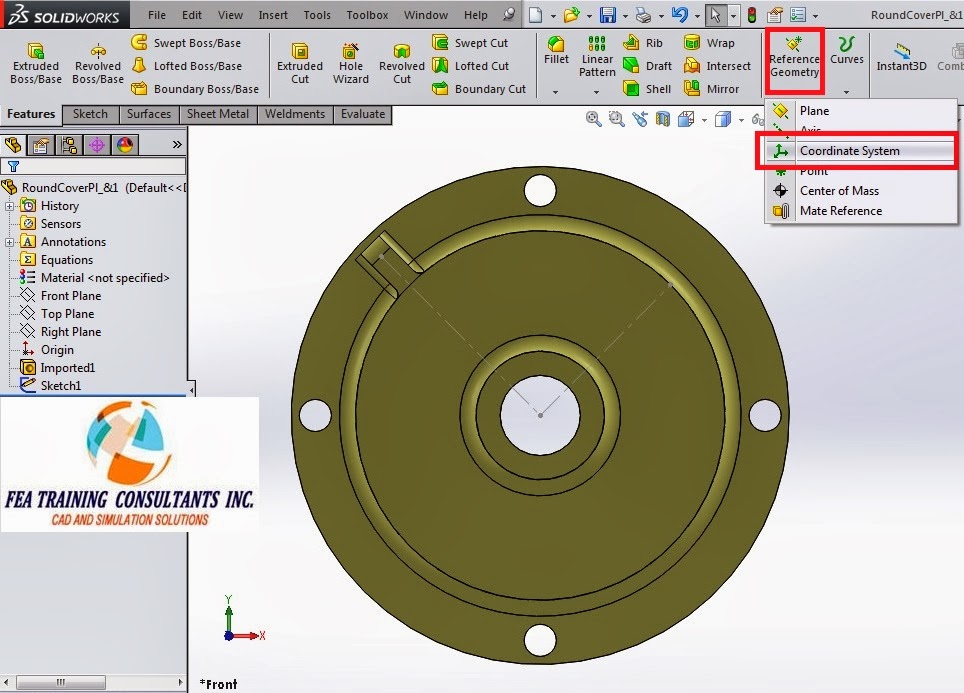964x693 pixels.
Task: Select Lofted Cut feature
Action: 471,66
